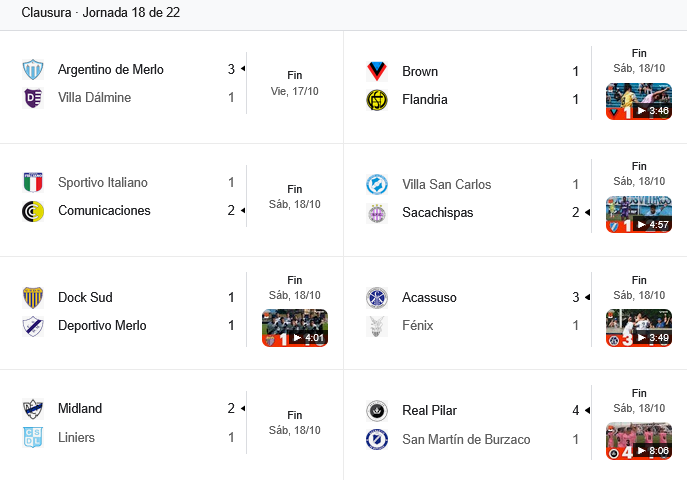
Task: Play the Real Pilar 8:06 highlights video
Action: (638, 441)
